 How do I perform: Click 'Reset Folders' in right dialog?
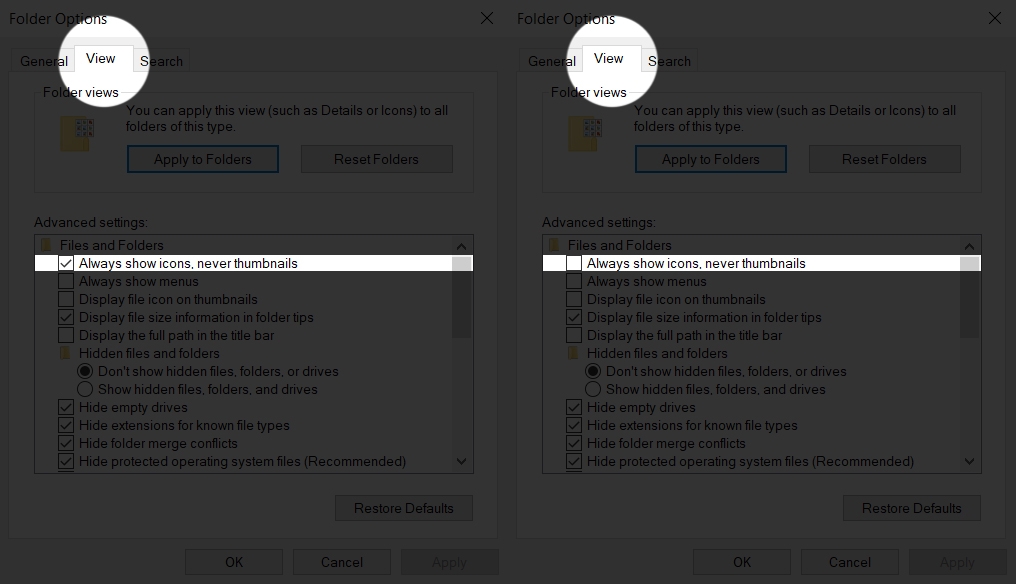(x=884, y=159)
